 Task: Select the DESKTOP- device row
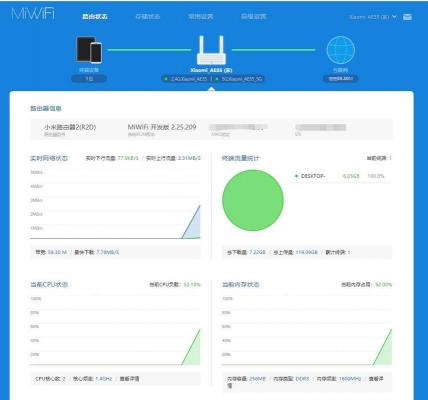click(340, 176)
